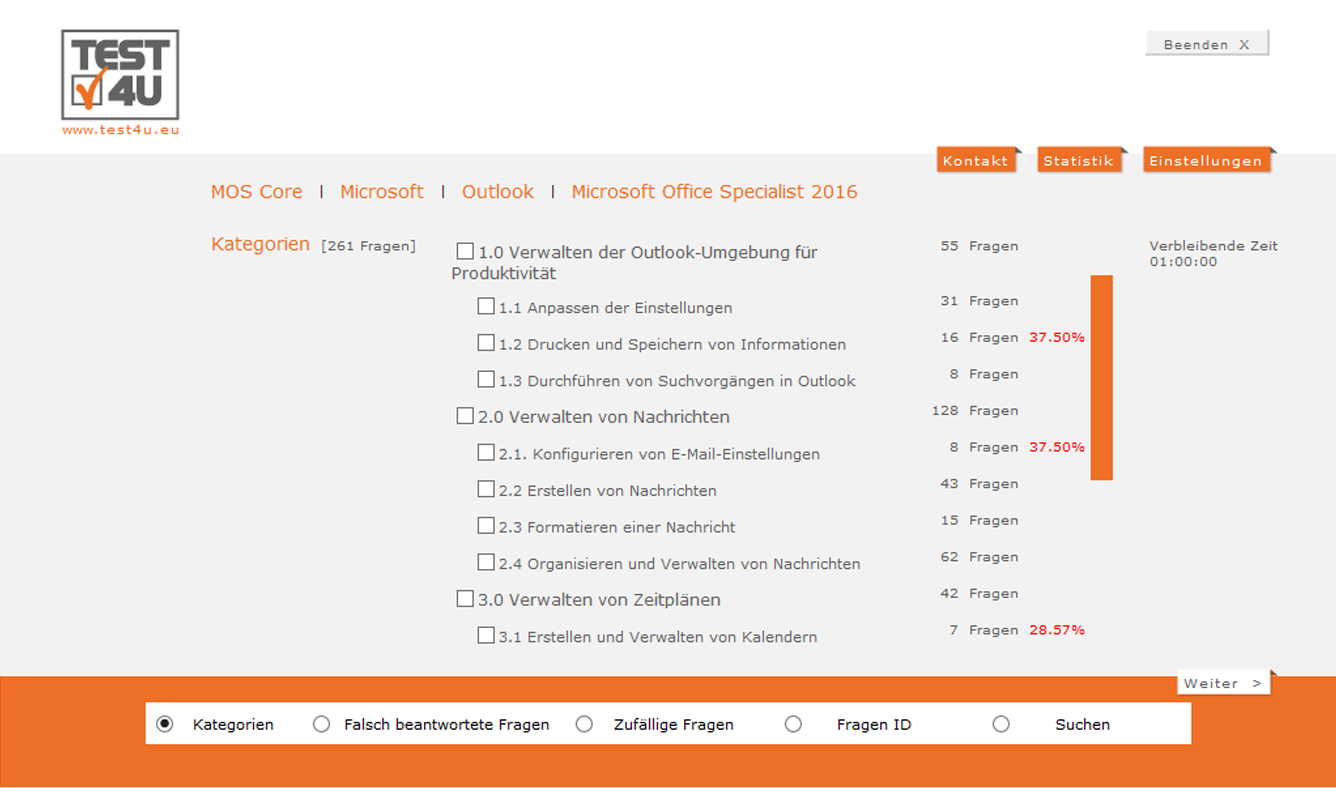Check 3.0 Verwalten von Zeitplänen
Screen dimensions: 1336x788
pos(465,598)
